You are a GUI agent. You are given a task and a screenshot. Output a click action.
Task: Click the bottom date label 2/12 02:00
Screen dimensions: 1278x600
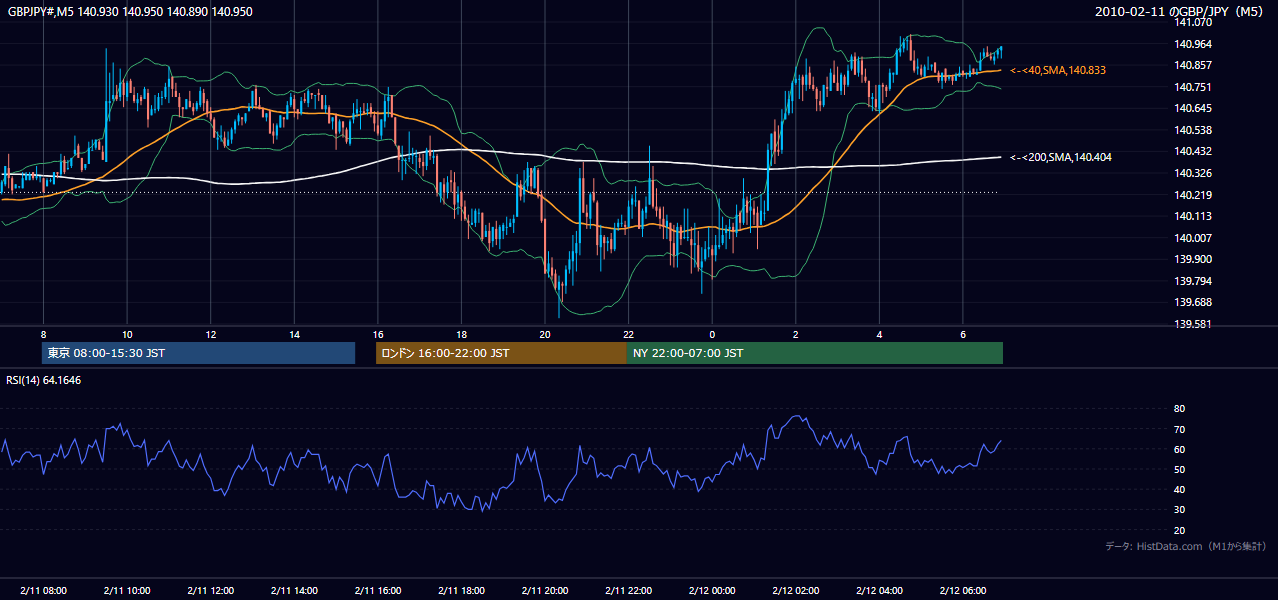(x=796, y=591)
